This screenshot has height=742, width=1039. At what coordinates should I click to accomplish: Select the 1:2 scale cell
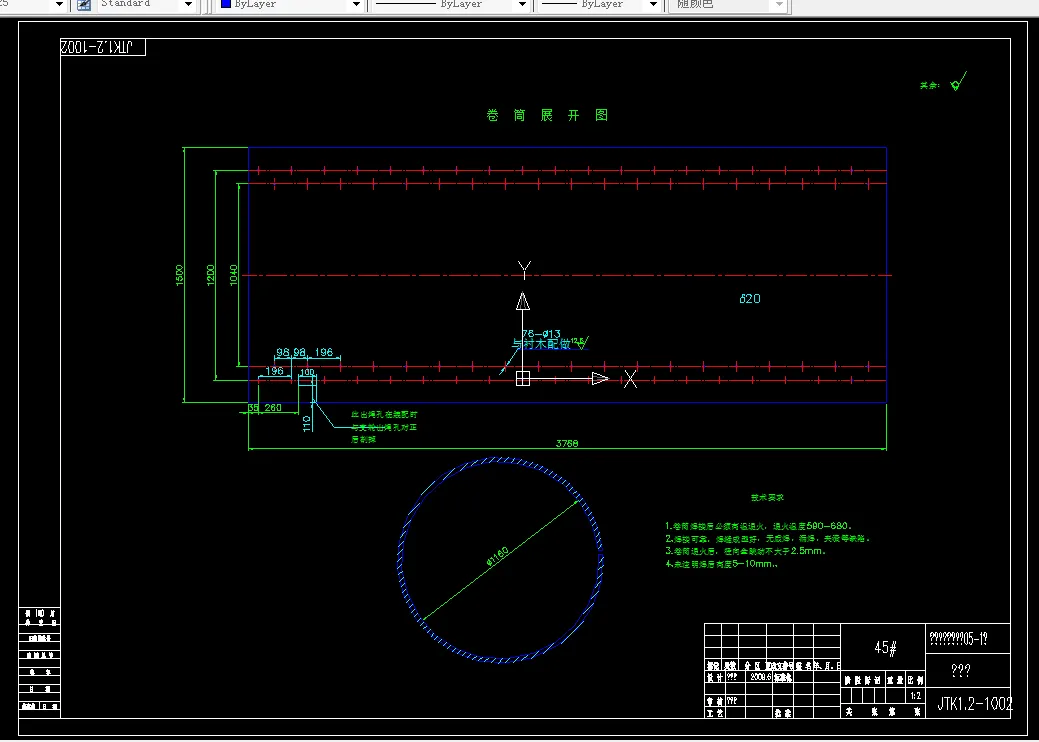point(915,696)
